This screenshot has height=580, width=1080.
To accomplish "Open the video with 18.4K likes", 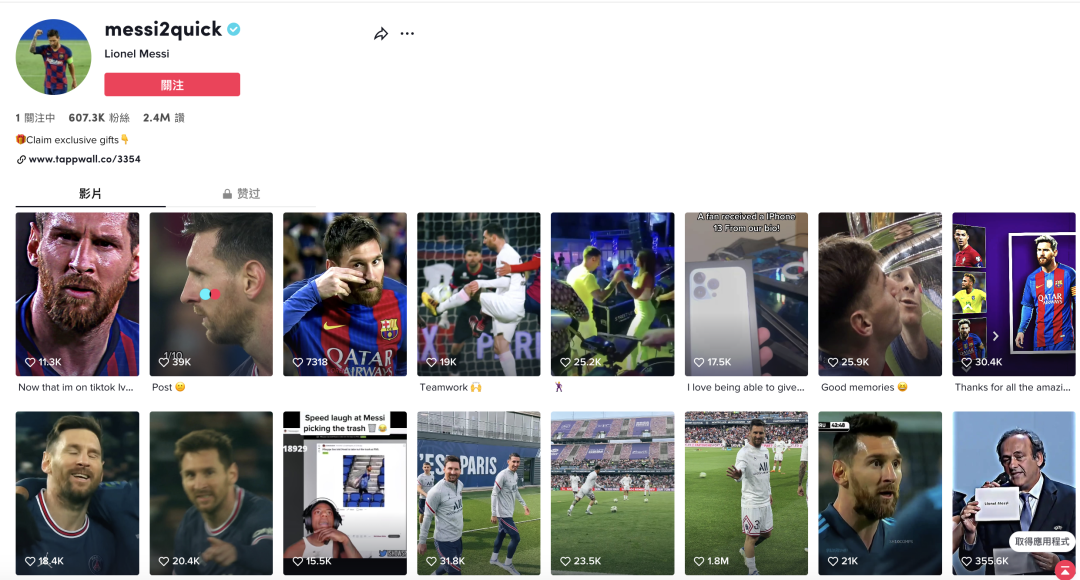I will point(77,493).
